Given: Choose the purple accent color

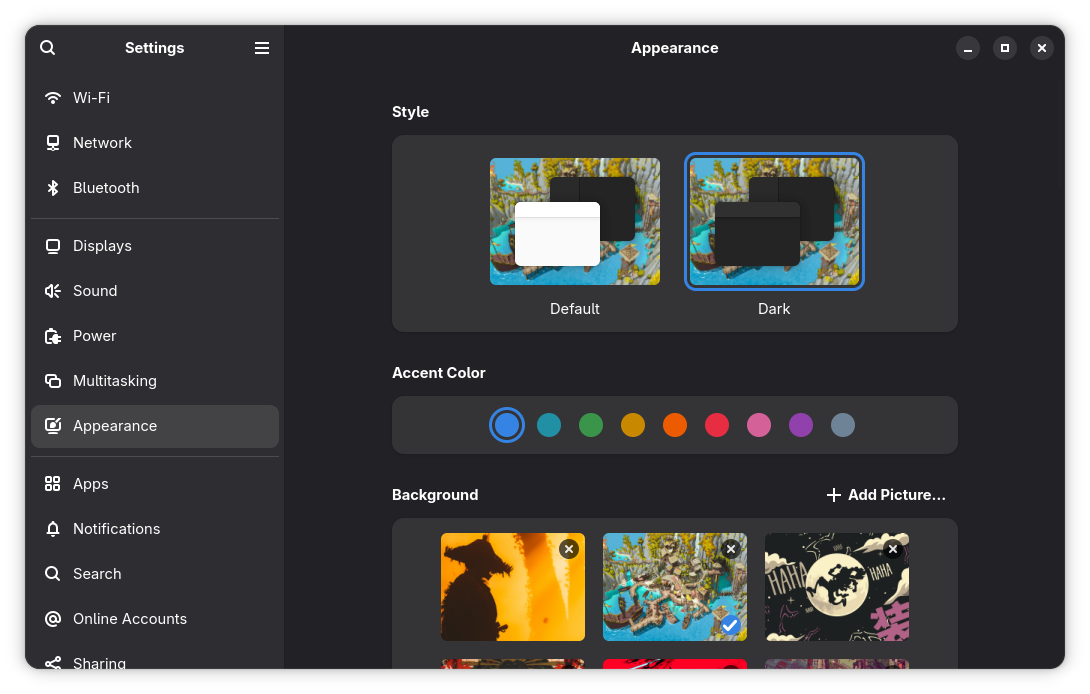Looking at the screenshot, I should pyautogui.click(x=801, y=425).
